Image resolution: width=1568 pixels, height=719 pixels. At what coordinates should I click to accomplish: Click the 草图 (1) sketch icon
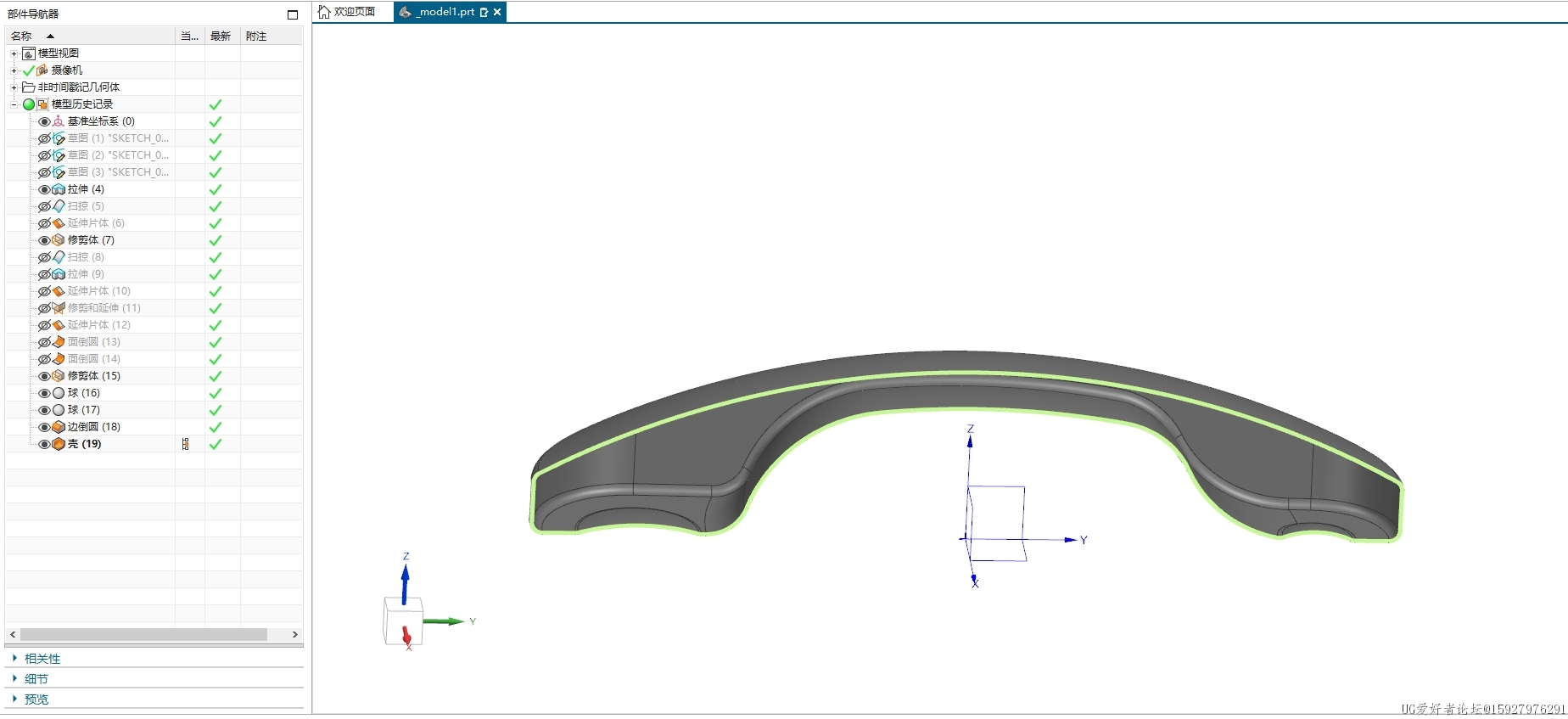(x=59, y=138)
